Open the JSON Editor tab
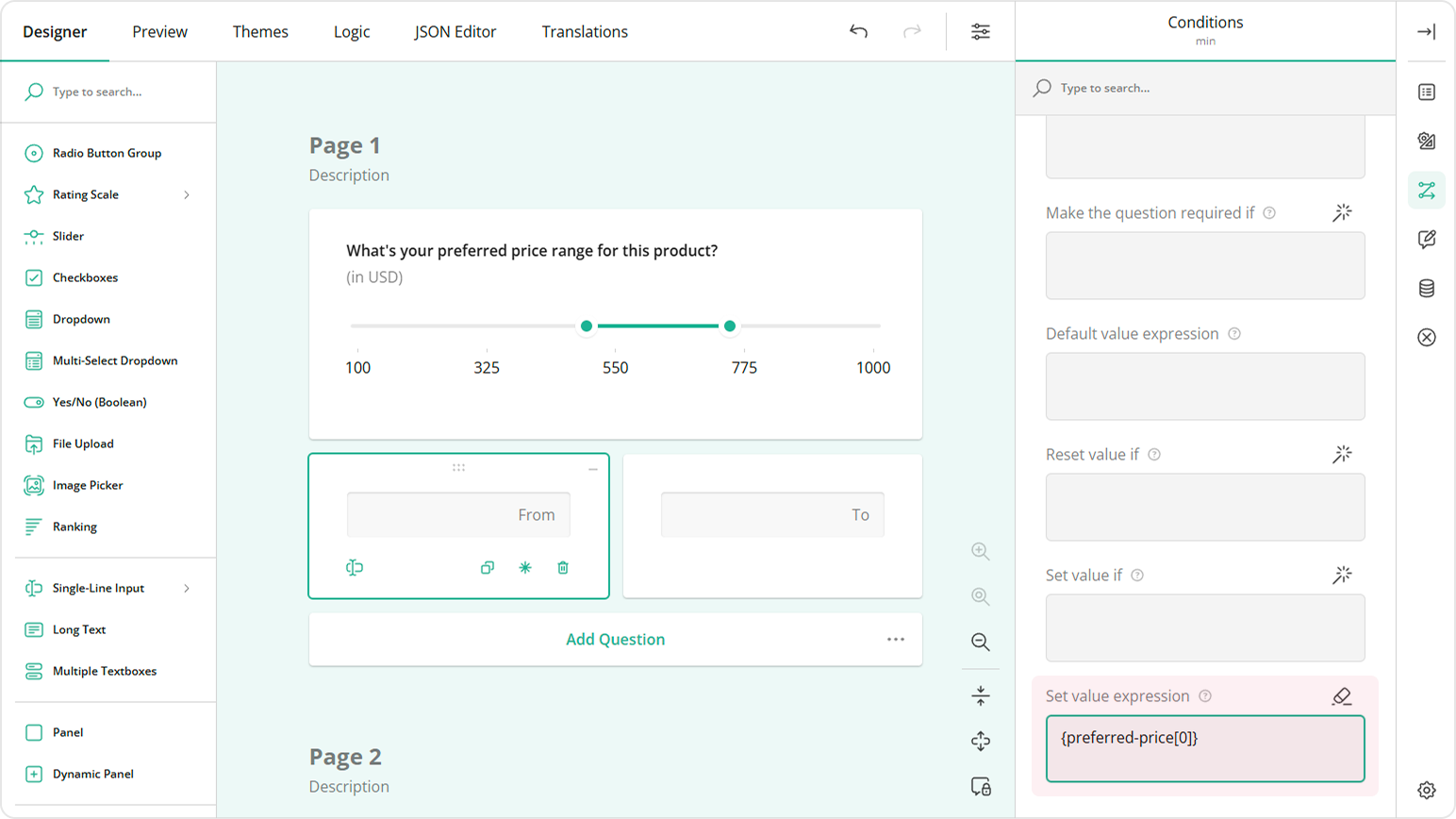The image size is (1456, 819). (455, 31)
